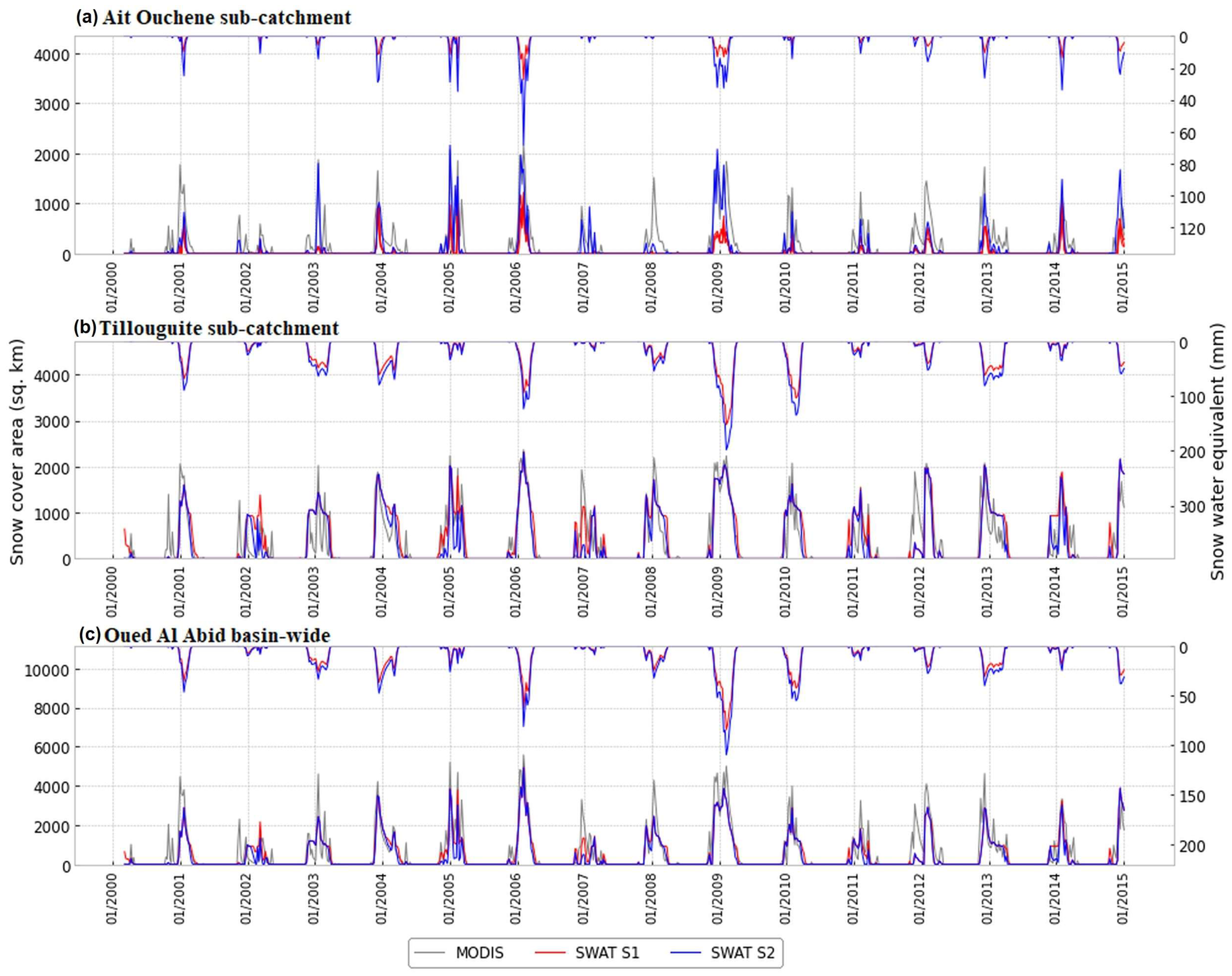Click the blue SWAT S2 legend line
1232x976 pixels.
click(x=685, y=953)
